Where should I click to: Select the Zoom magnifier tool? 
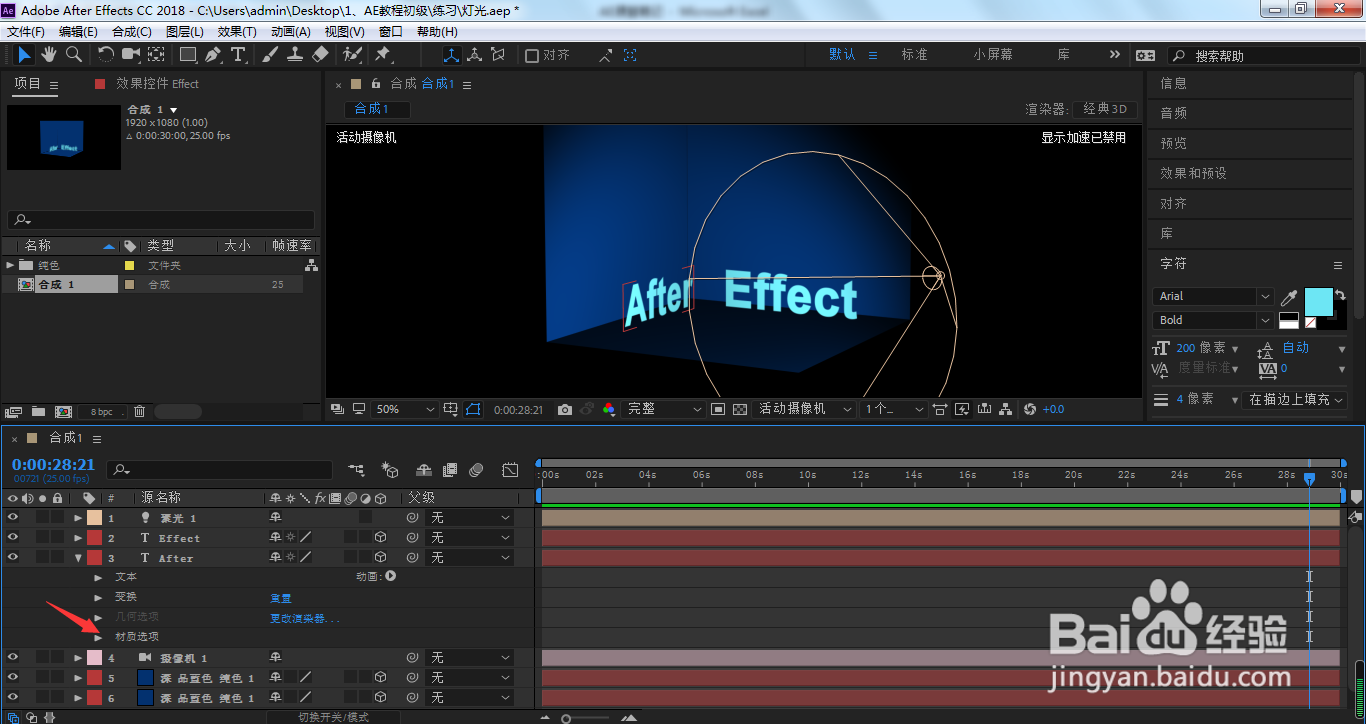point(74,55)
